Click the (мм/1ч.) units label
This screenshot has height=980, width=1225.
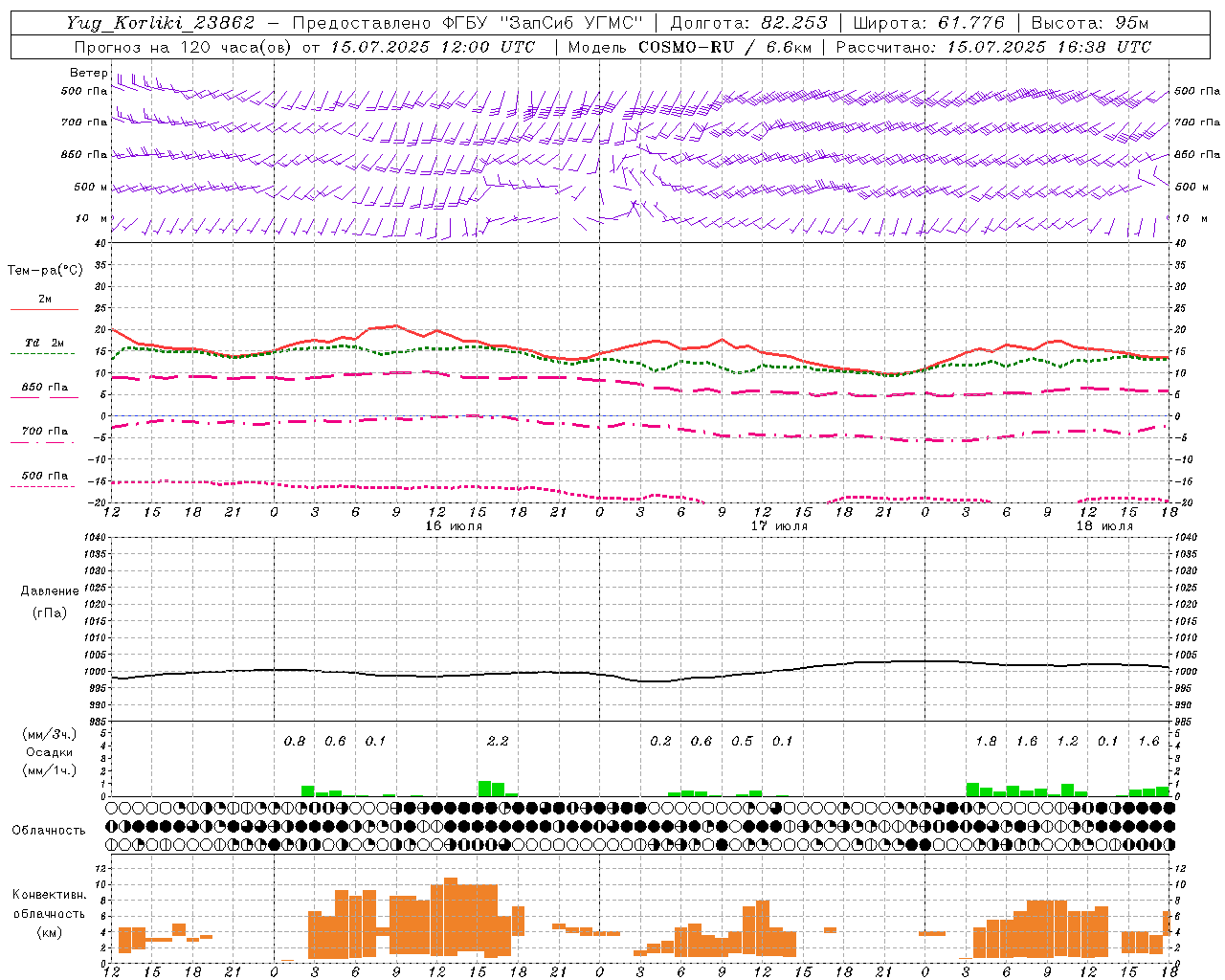click(48, 770)
